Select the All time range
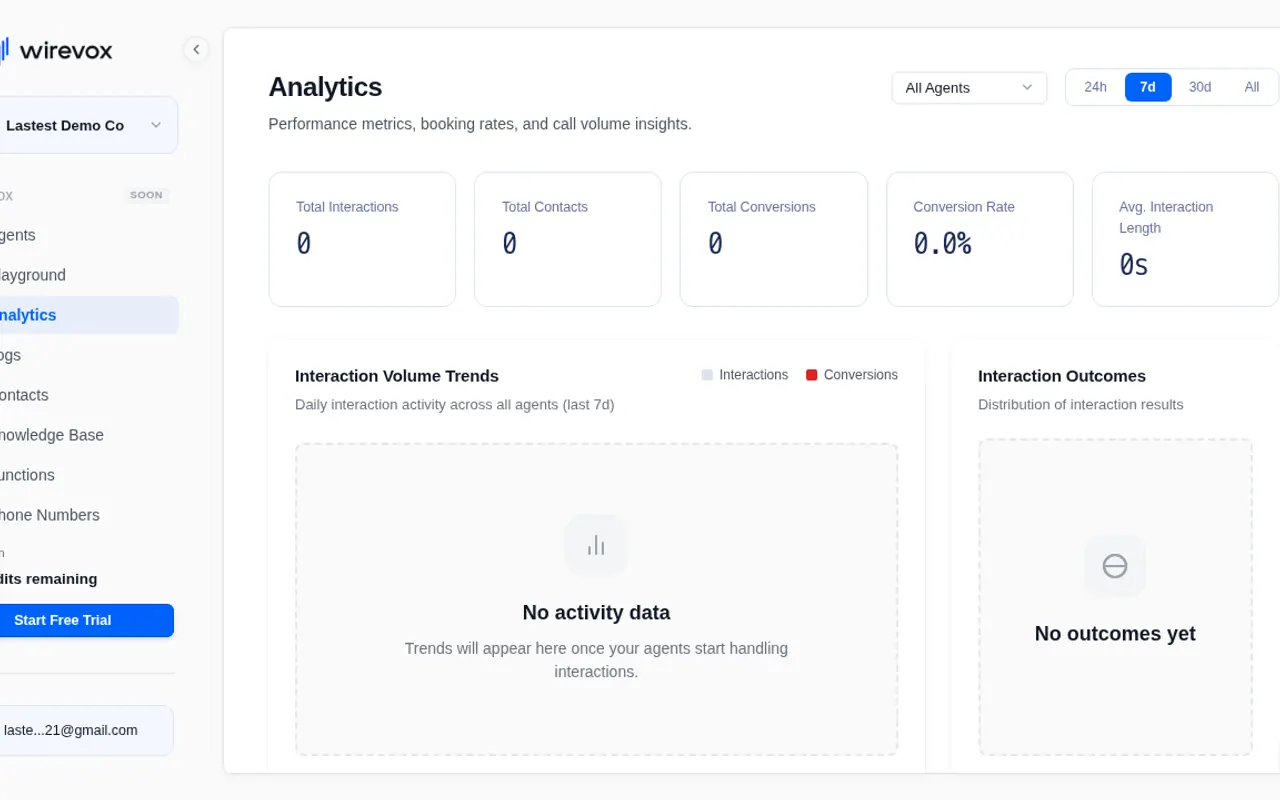Screen dimensions: 1280x800 pyautogui.click(x=1251, y=87)
